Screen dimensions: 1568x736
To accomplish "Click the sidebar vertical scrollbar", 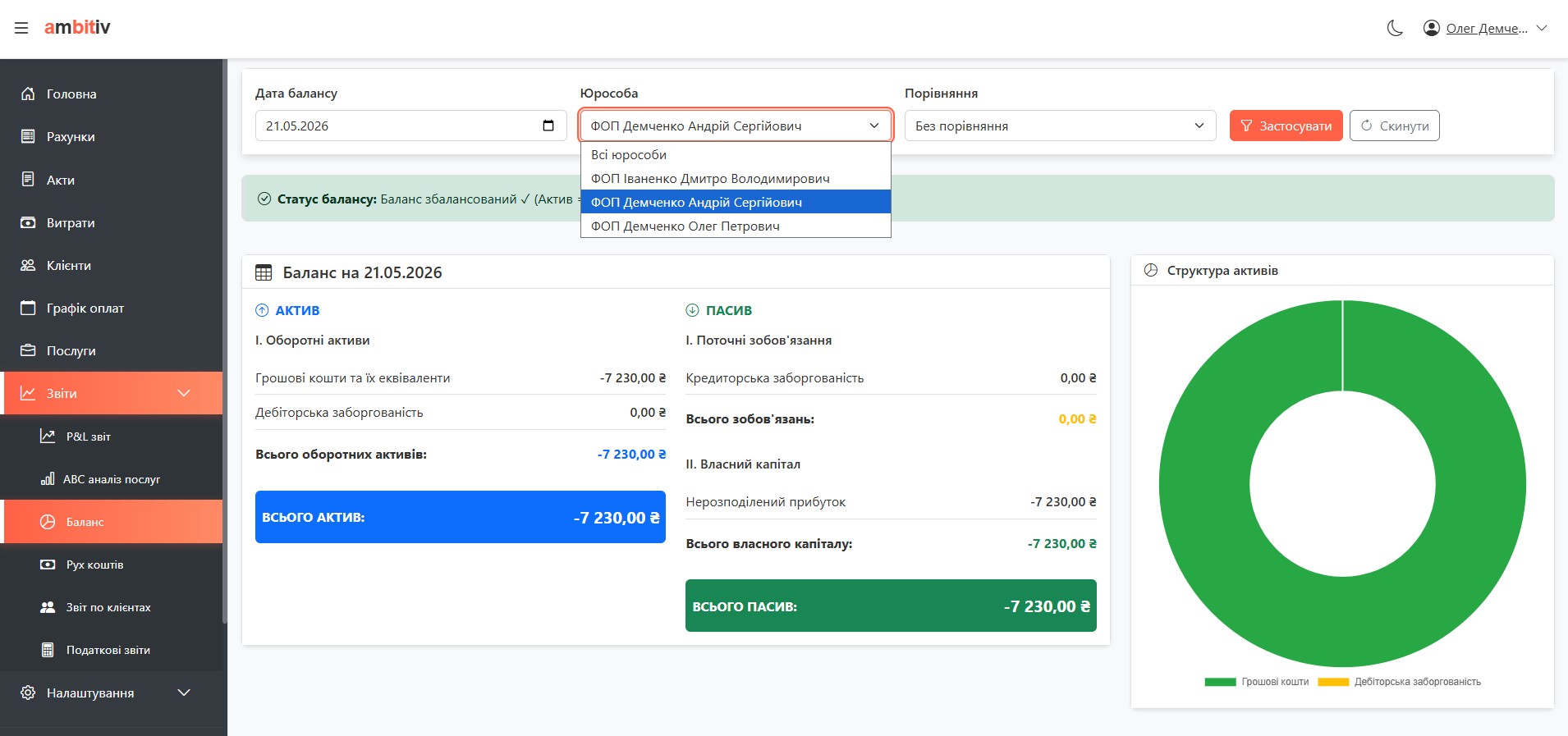I will point(225,341).
